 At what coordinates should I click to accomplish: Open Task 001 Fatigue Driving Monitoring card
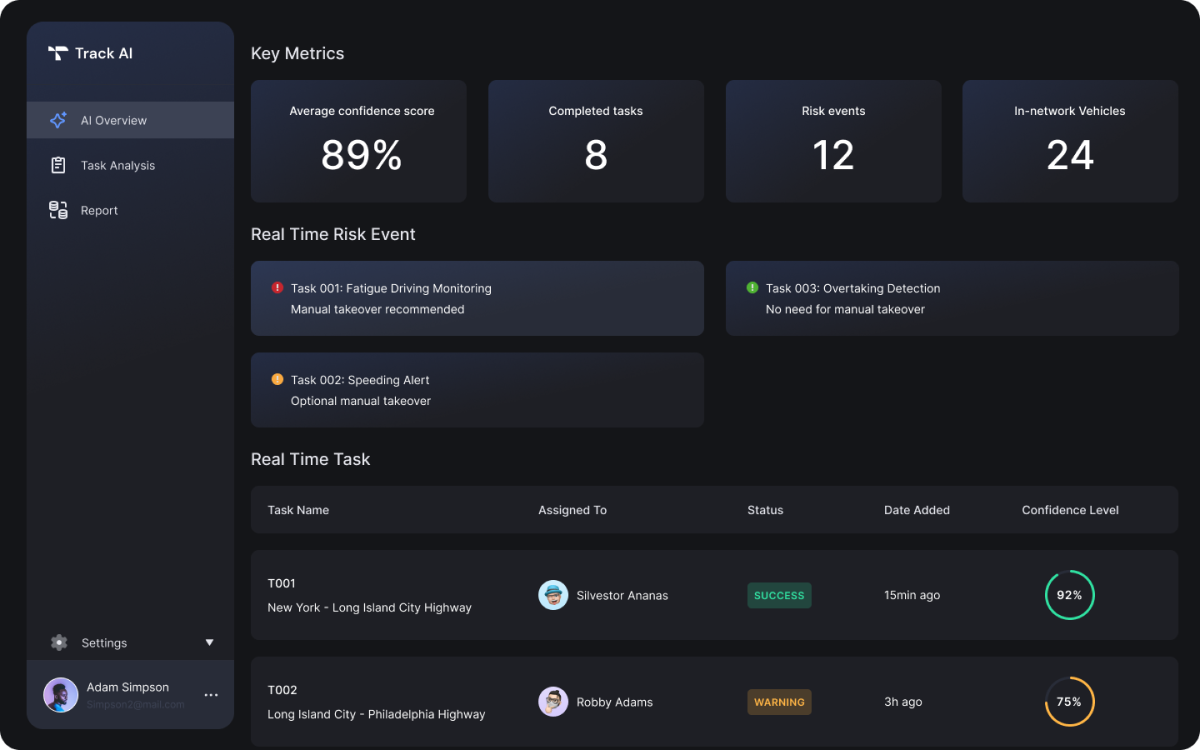pyautogui.click(x=477, y=298)
